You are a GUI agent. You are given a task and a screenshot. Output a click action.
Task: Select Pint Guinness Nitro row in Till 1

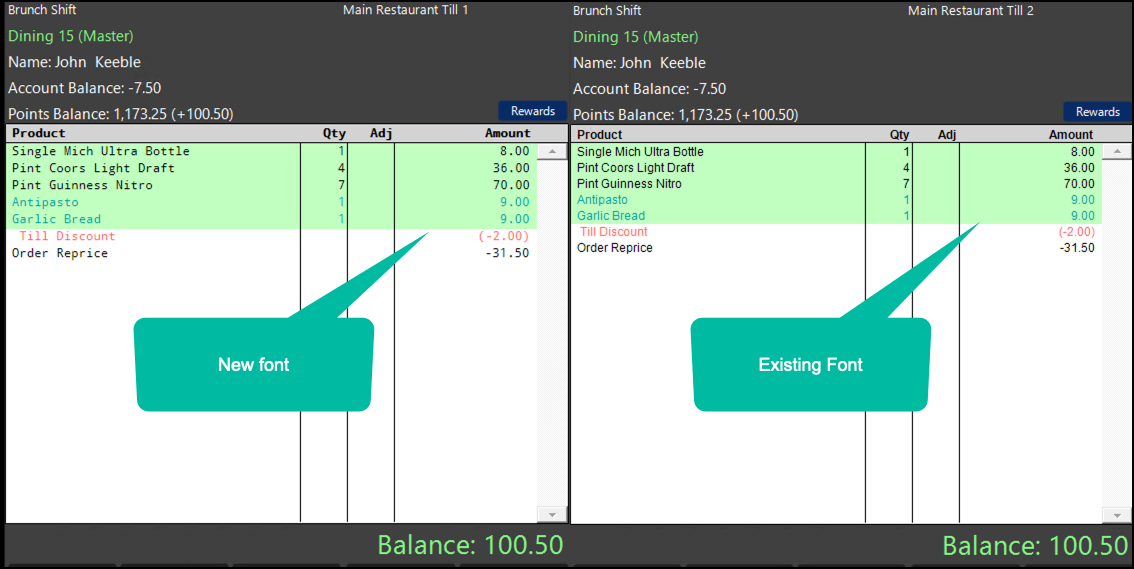click(271, 185)
